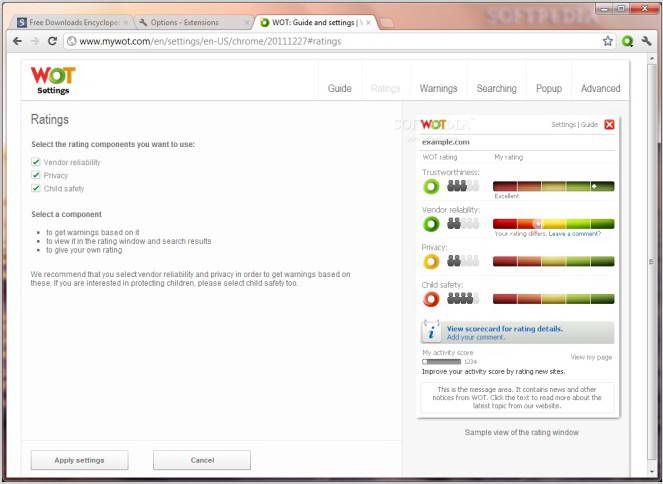Close the WOT rating window sample
Viewport: 663px width, 484px height.
tap(609, 124)
